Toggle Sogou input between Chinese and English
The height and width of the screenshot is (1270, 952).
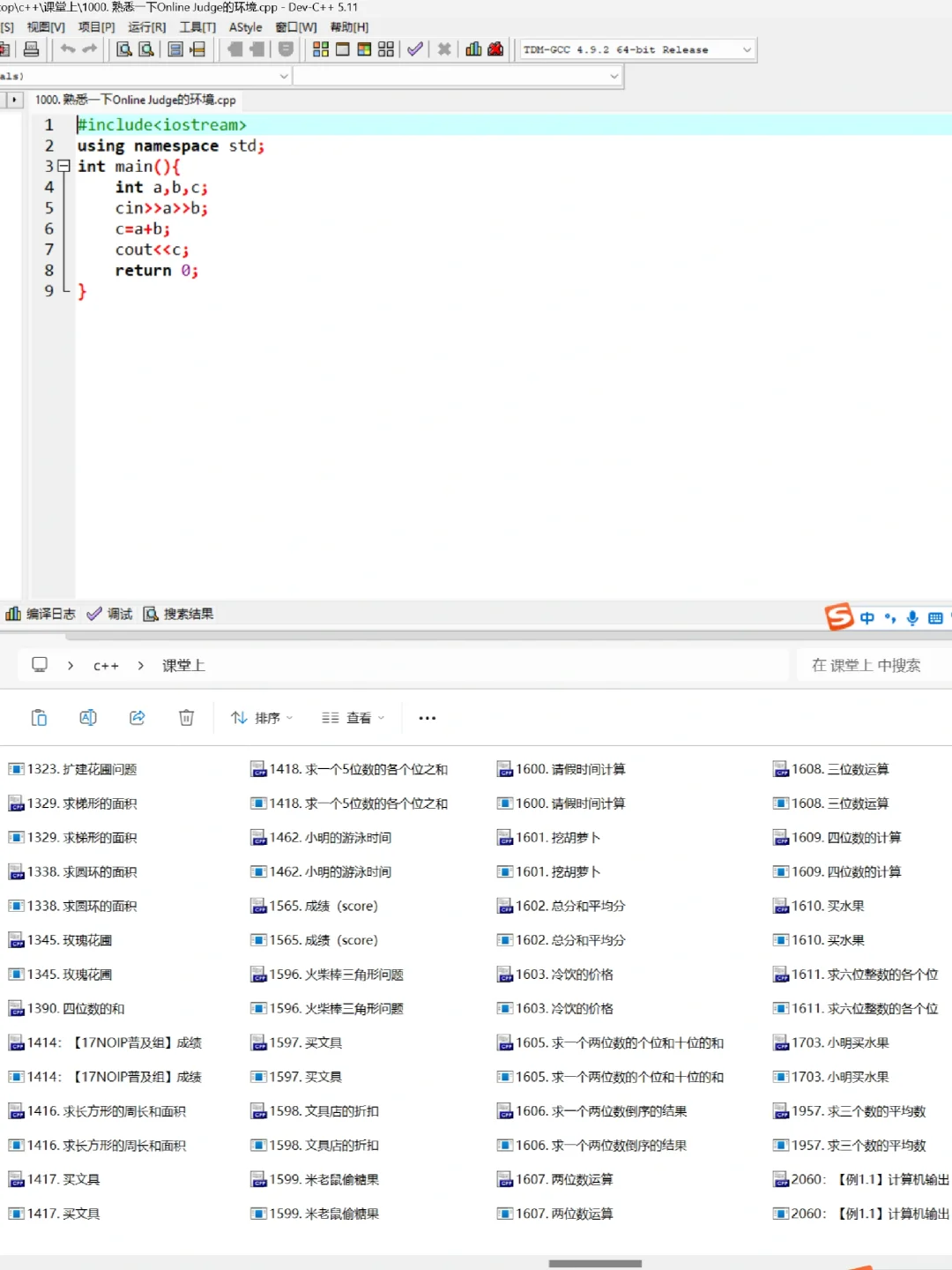[866, 617]
